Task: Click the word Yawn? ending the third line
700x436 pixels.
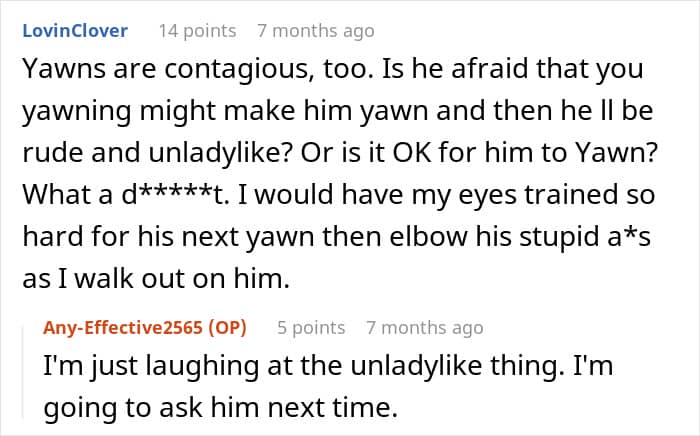Action: pos(616,153)
